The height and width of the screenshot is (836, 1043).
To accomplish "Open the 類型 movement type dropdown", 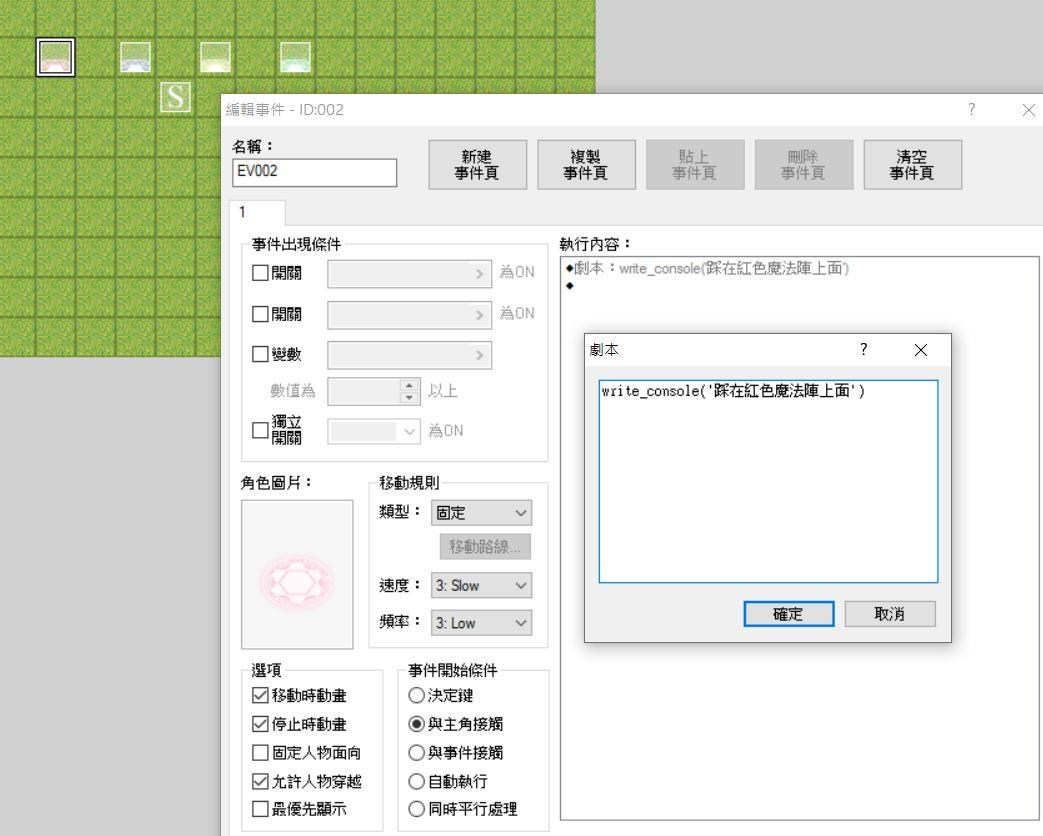I will point(482,513).
